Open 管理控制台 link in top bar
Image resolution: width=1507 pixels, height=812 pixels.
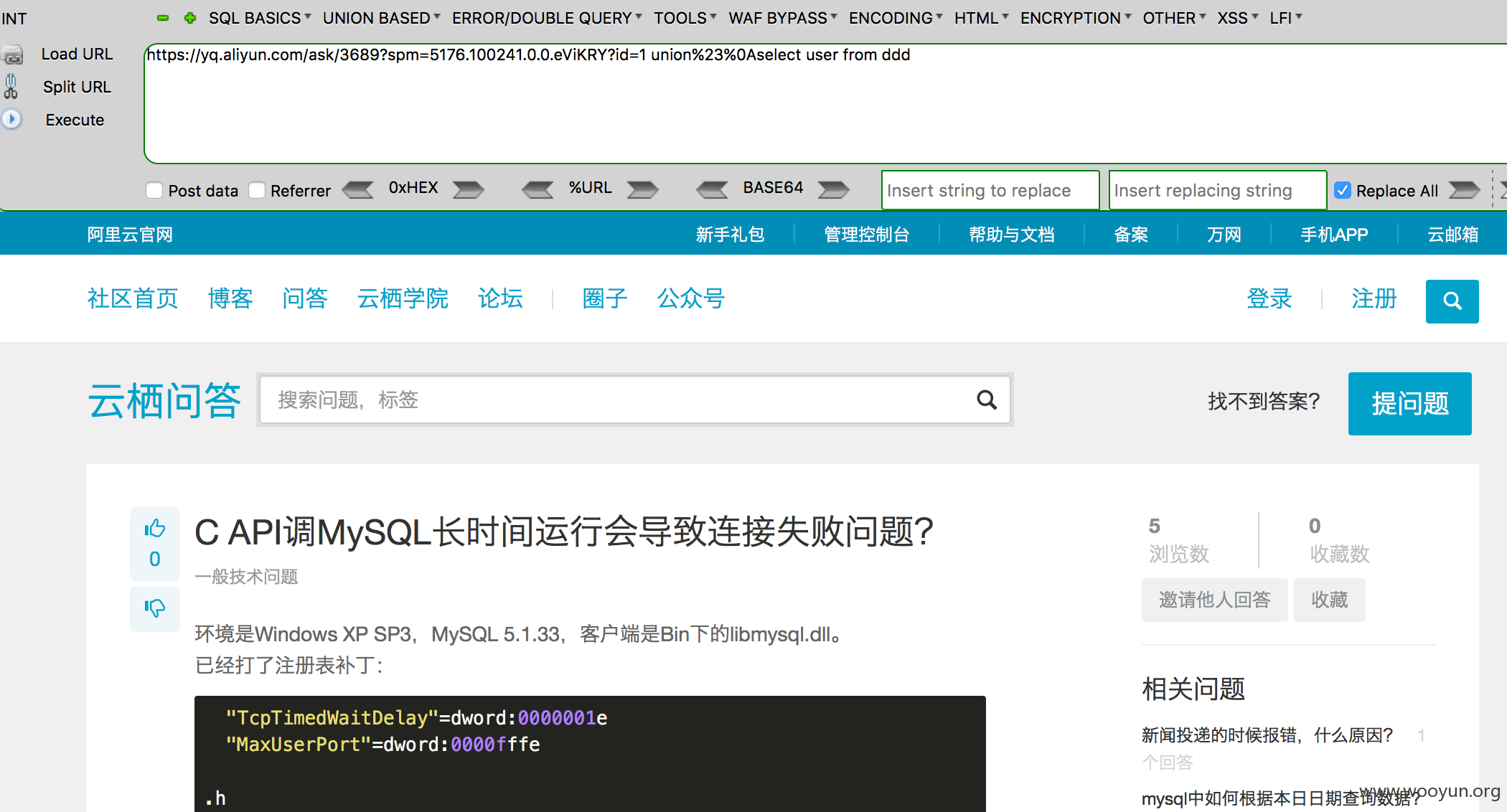click(866, 235)
